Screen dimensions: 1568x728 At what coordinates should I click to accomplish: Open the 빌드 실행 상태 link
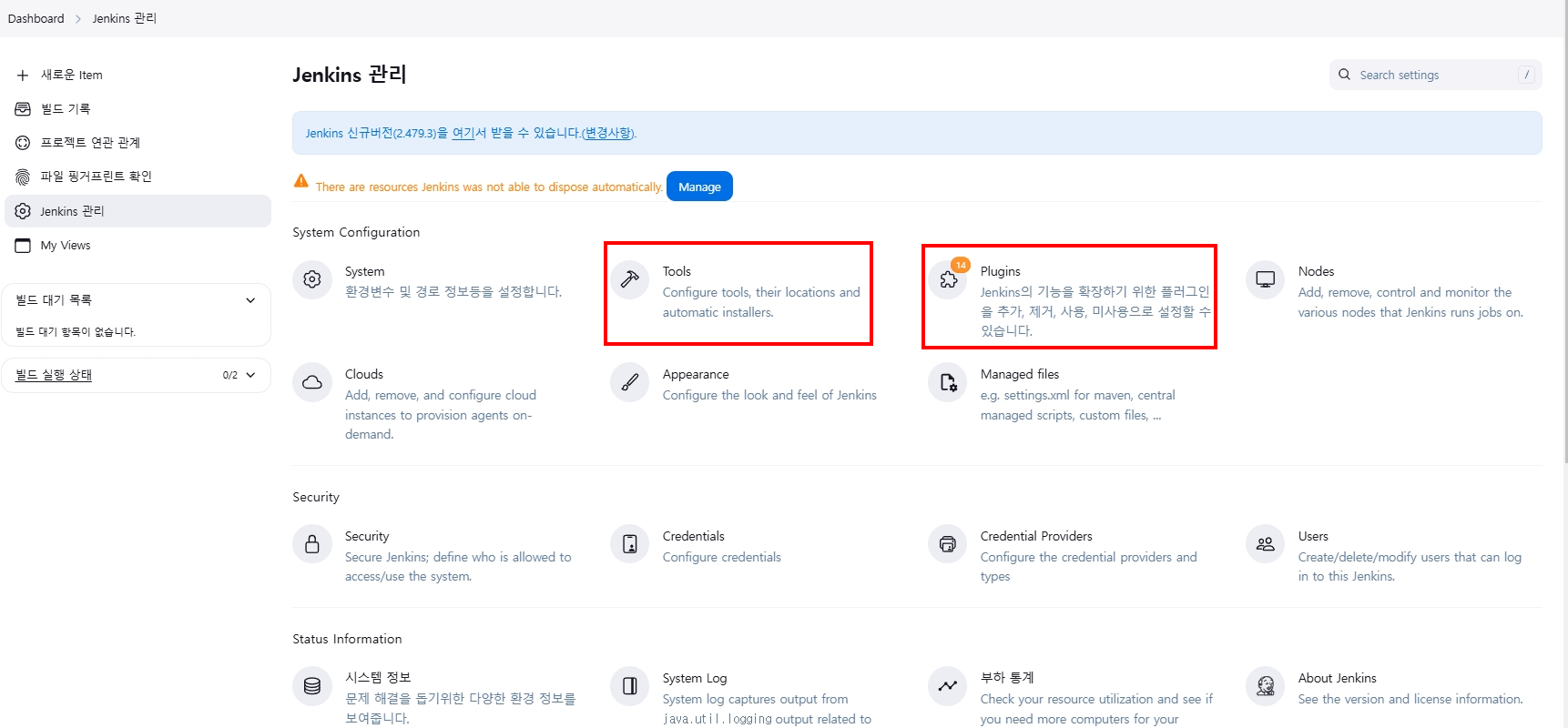54,375
